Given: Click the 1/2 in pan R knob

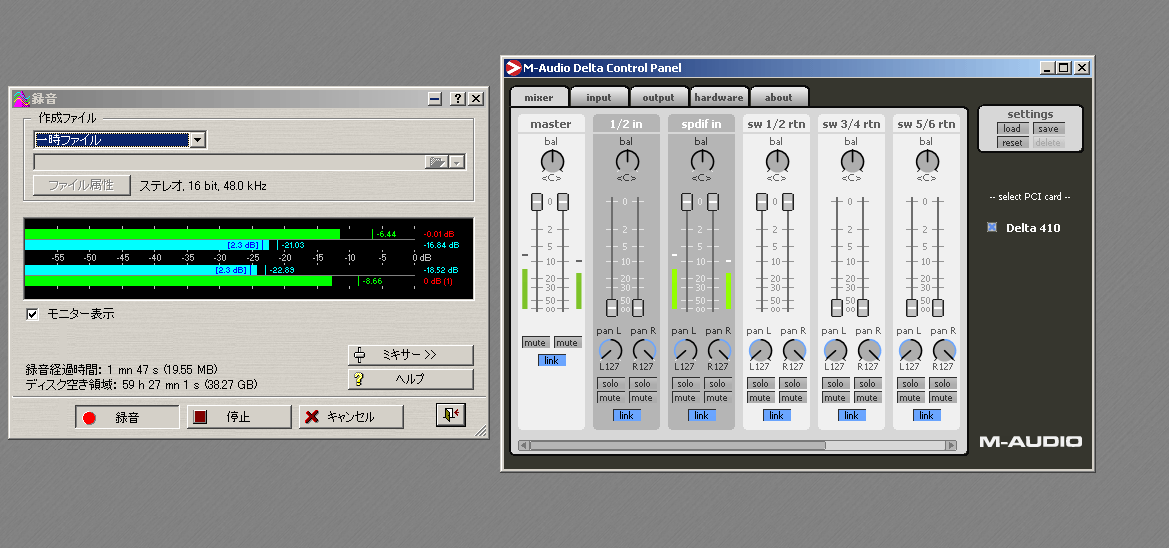Looking at the screenshot, I should pos(644,350).
